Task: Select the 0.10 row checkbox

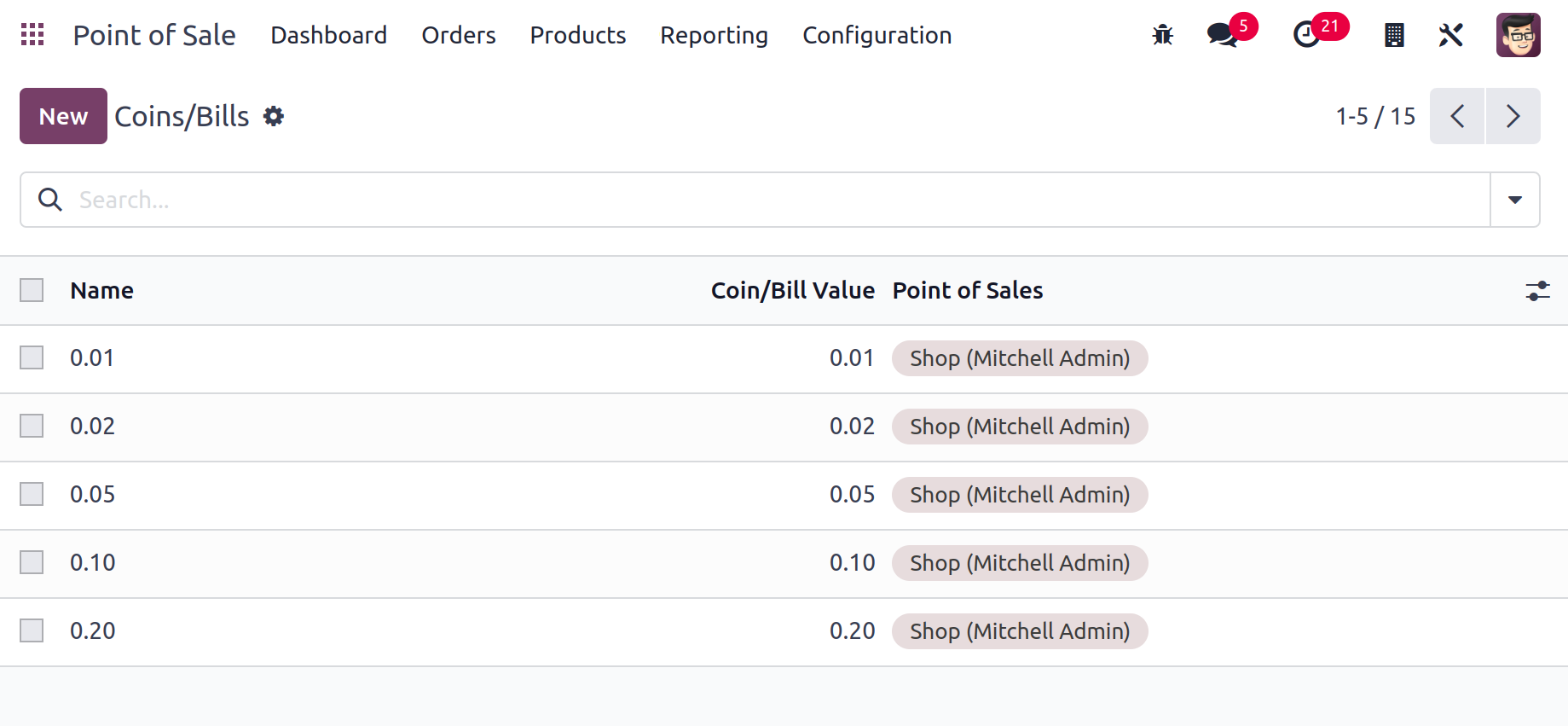Action: (x=32, y=562)
